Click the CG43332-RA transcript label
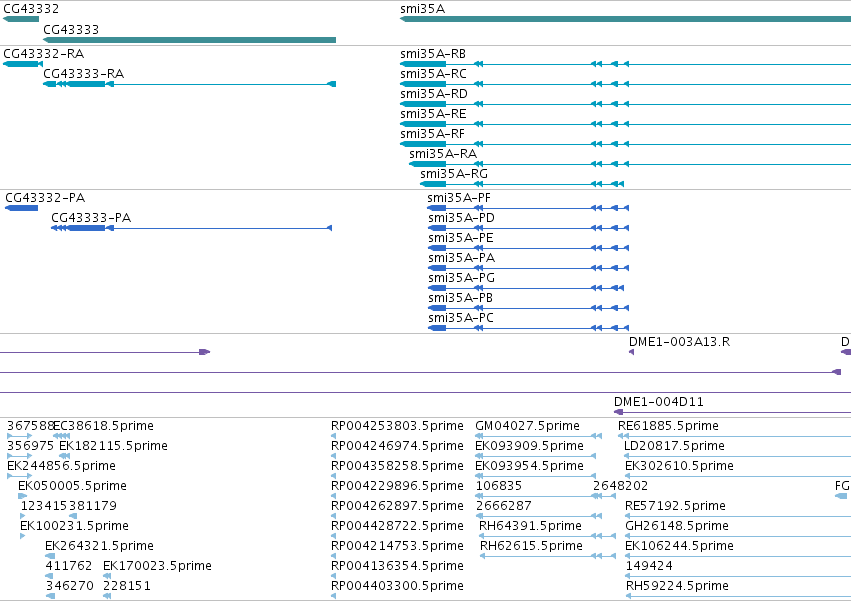The image size is (851, 601). coord(44,54)
